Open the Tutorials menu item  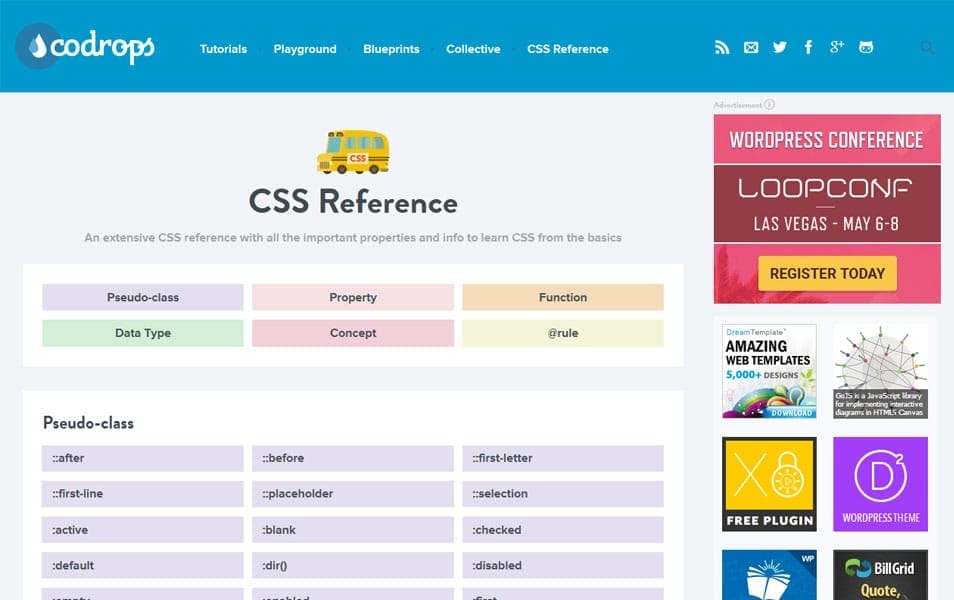click(223, 48)
